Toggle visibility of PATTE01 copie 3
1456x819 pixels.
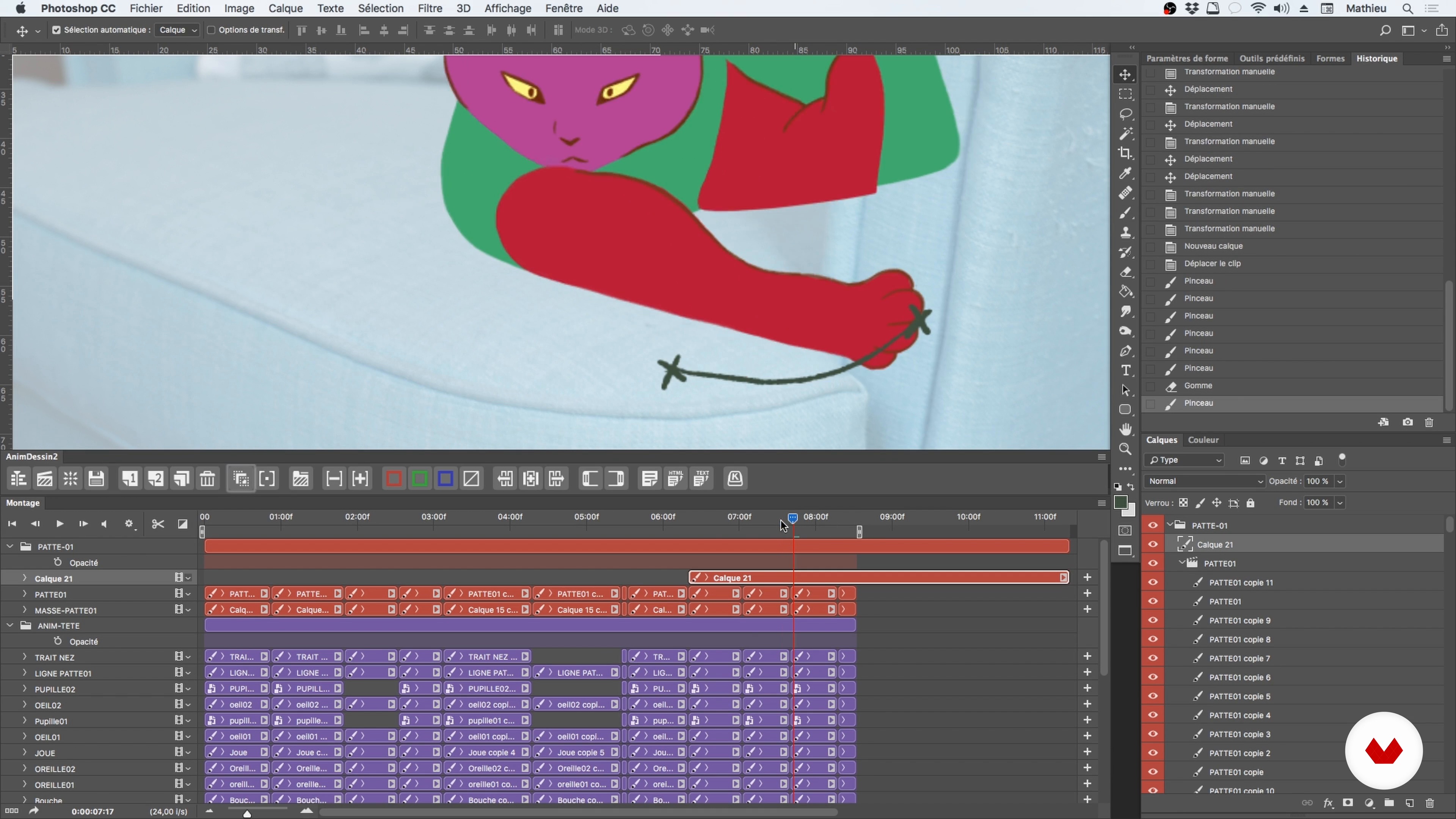(x=1153, y=734)
